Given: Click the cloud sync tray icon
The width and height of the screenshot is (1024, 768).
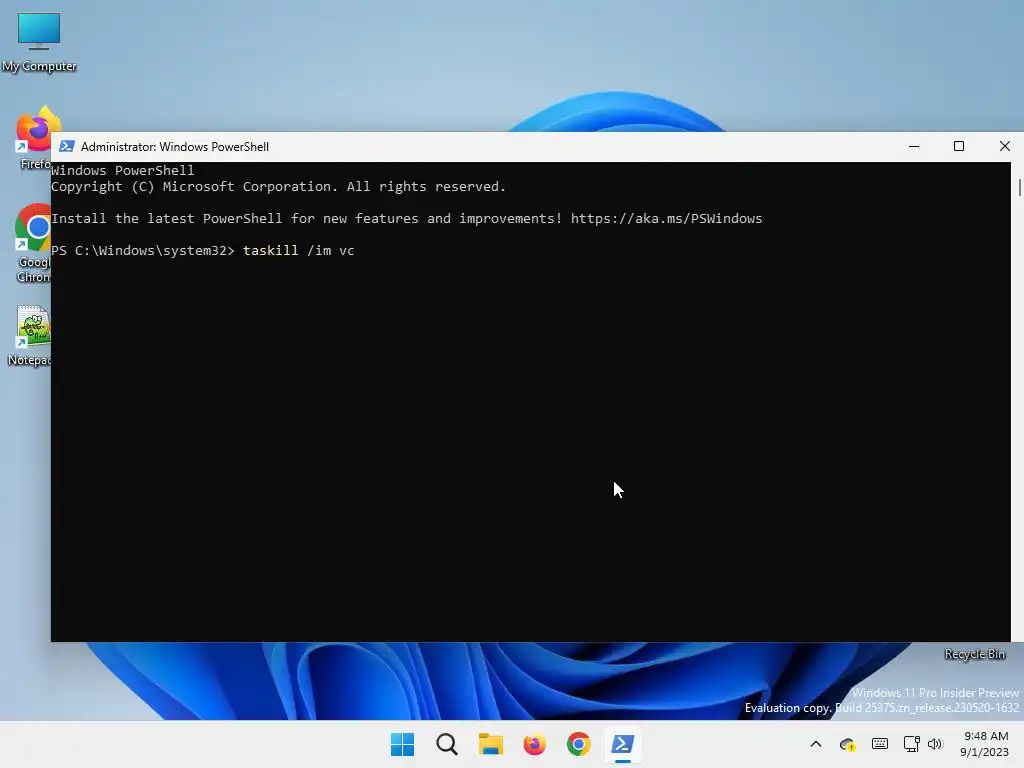Looking at the screenshot, I should click(x=848, y=744).
